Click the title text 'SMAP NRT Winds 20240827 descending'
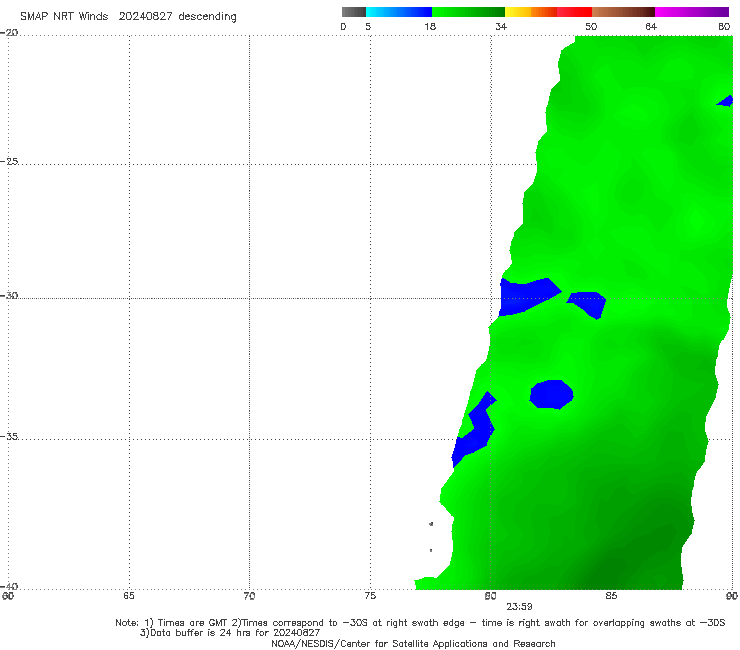The image size is (740, 650). click(x=128, y=16)
